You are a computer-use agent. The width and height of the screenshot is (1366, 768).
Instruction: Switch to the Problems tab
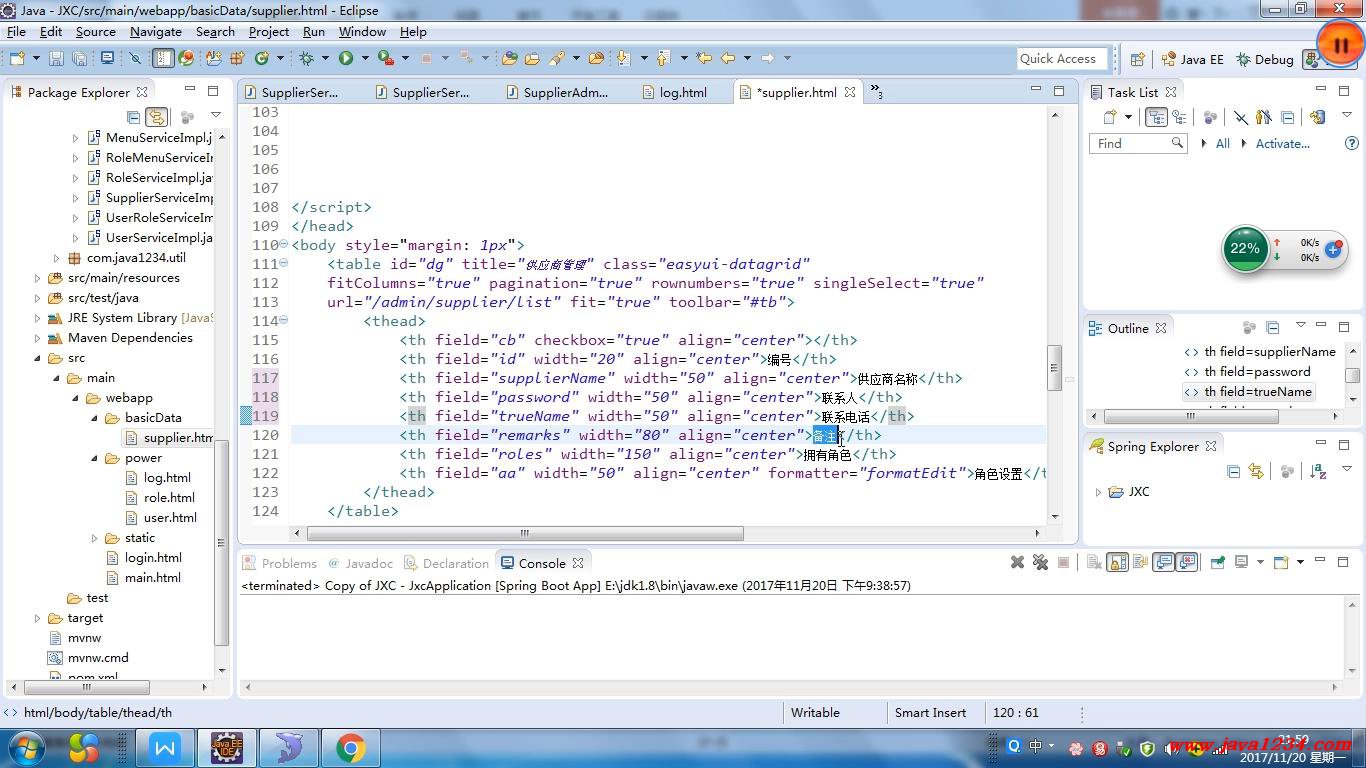click(279, 563)
